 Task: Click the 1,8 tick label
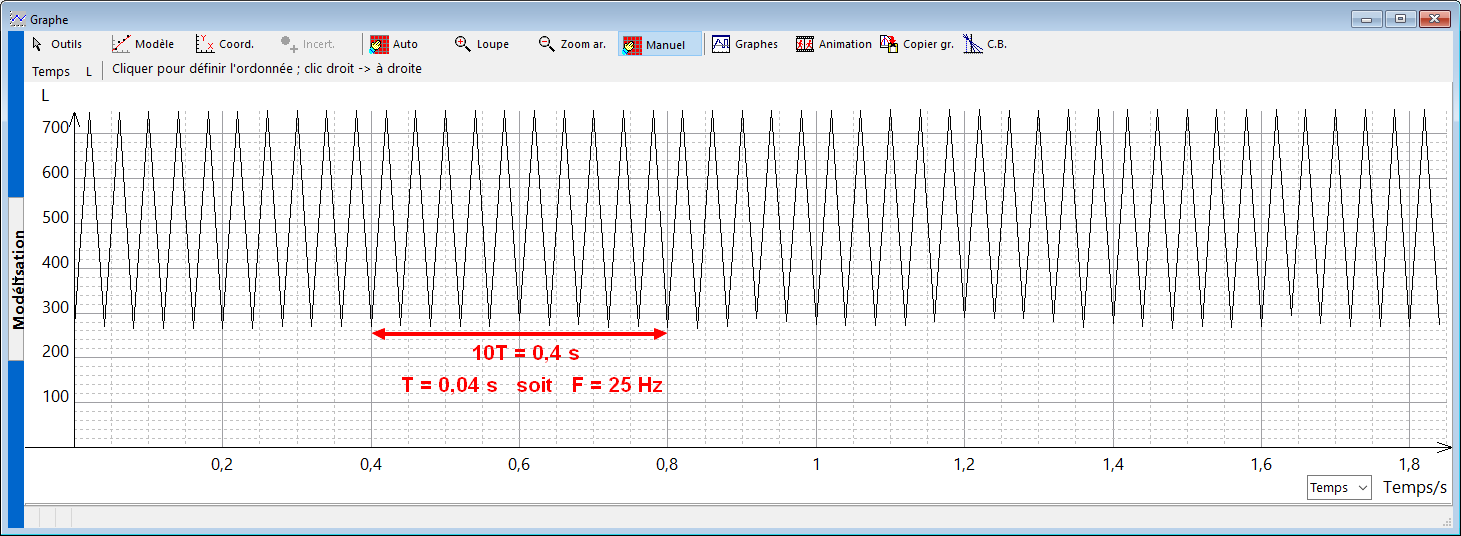[1410, 464]
